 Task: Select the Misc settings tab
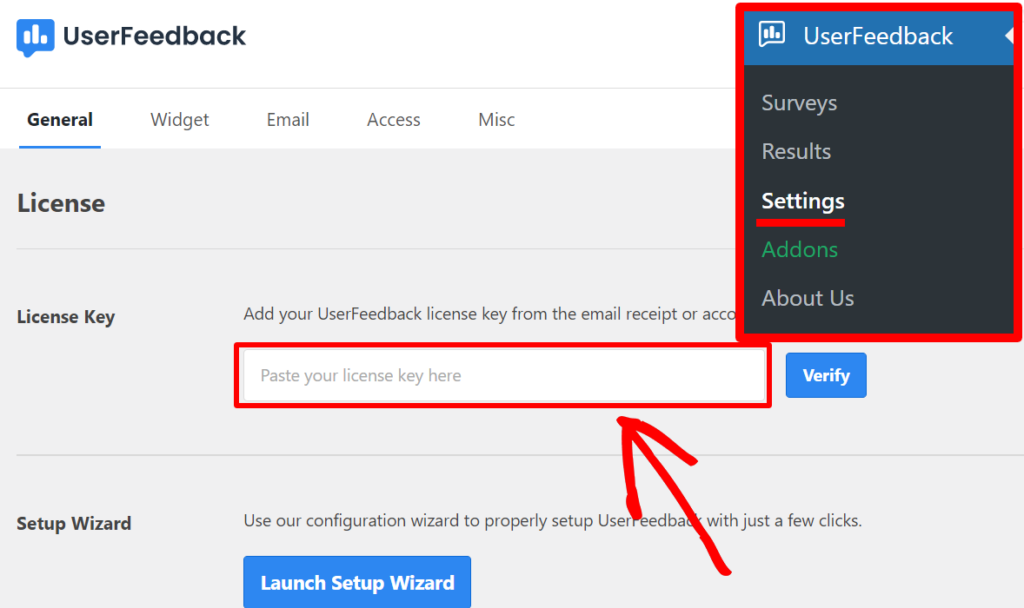tap(496, 119)
